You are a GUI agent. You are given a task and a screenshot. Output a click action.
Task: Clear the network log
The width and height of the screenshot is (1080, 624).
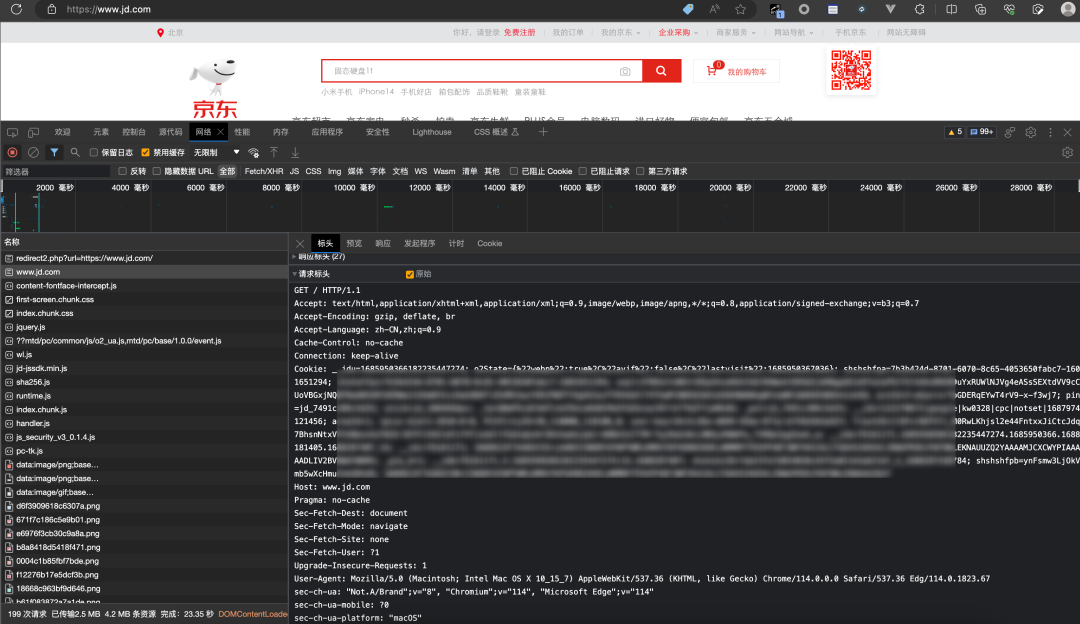tap(33, 152)
